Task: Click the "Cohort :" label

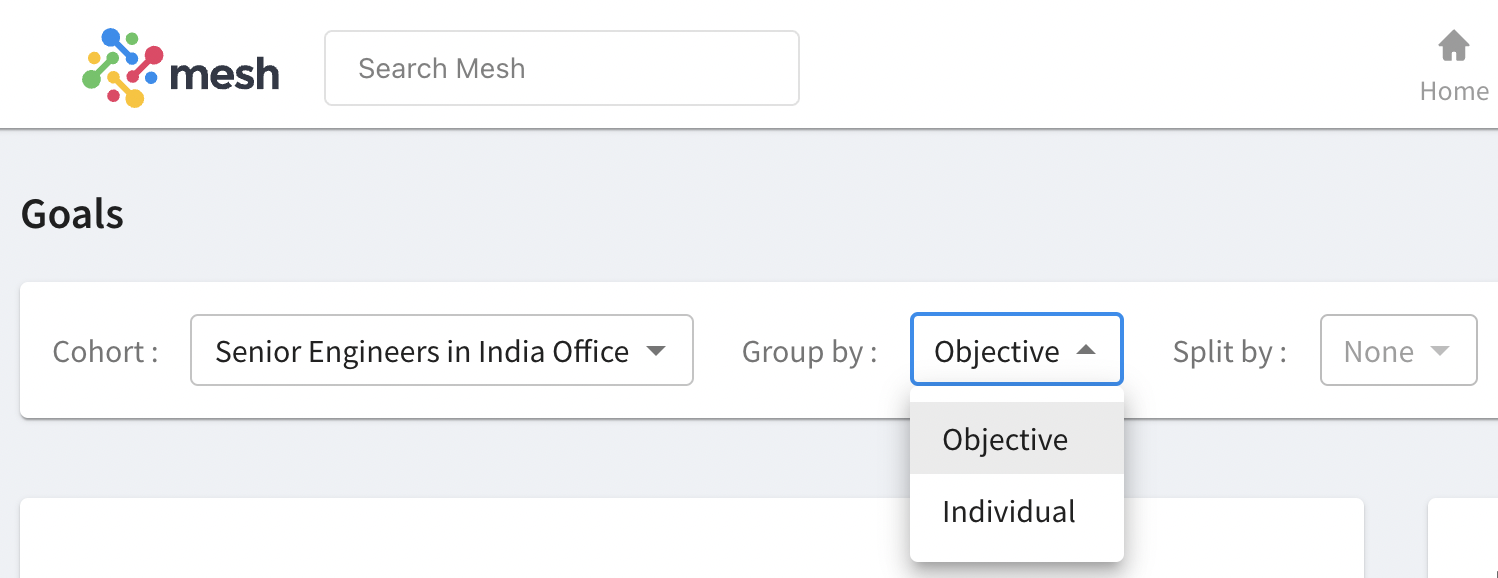Action: [x=105, y=352]
